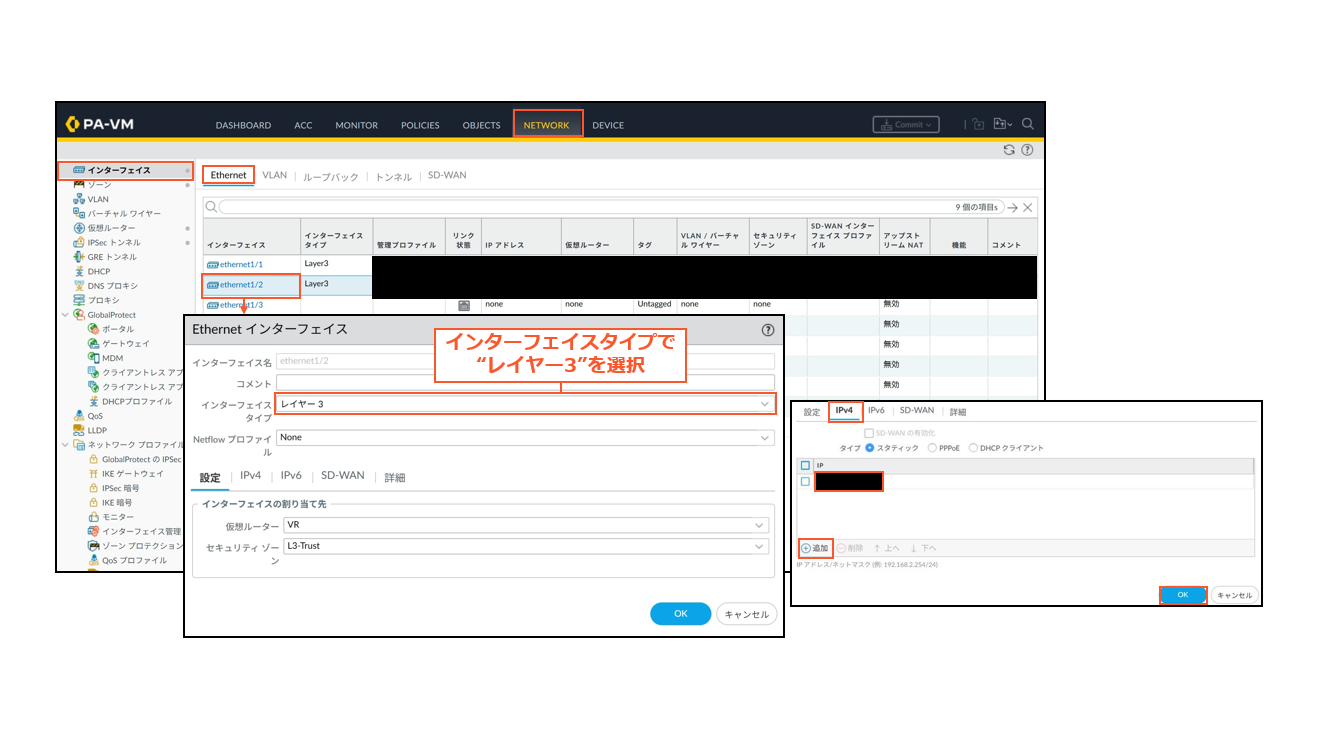Select the PPPoE radio button
The height and width of the screenshot is (739, 1317).
pyautogui.click(x=933, y=447)
